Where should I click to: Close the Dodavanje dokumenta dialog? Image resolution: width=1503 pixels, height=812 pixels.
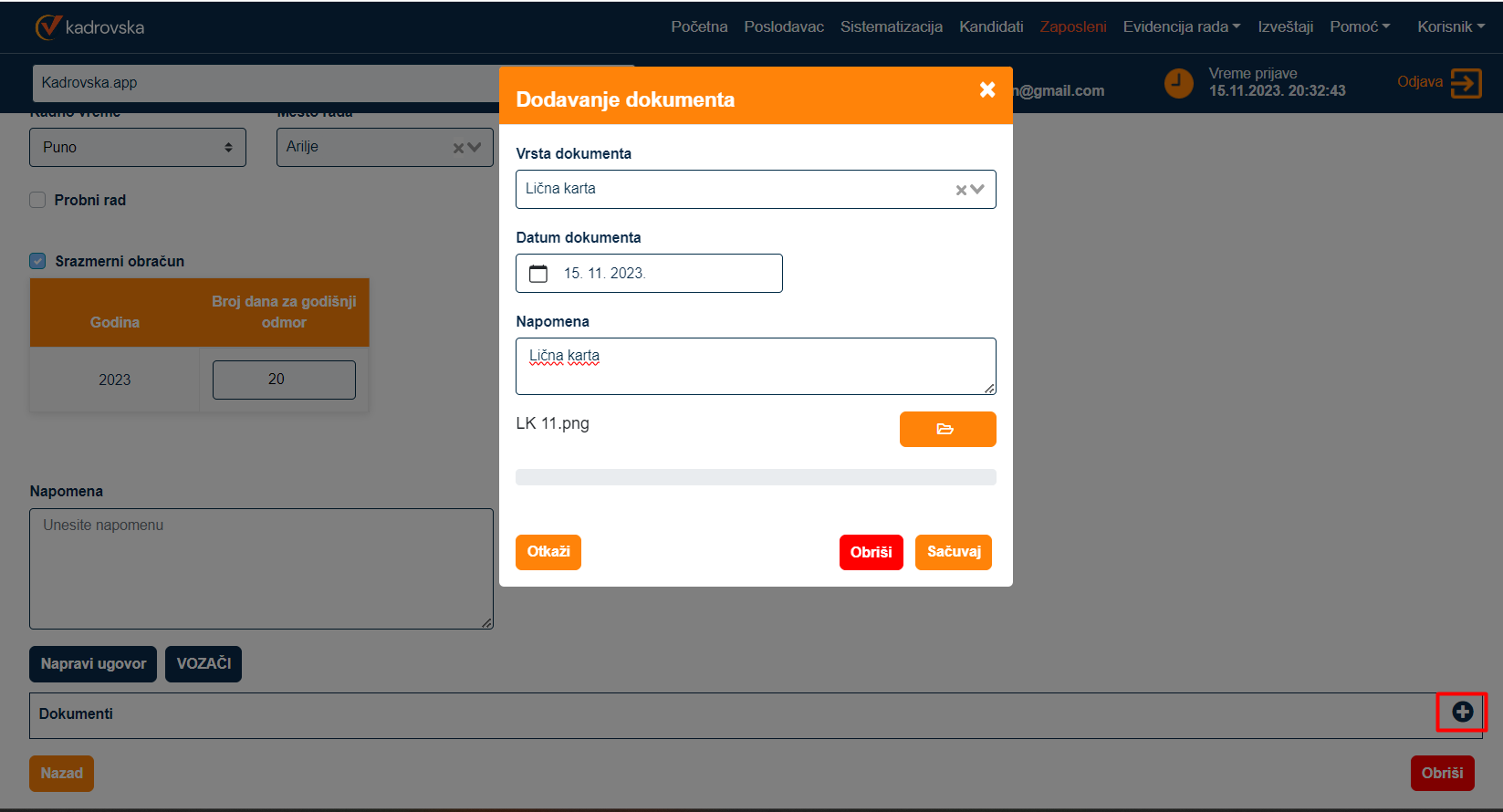(x=986, y=89)
